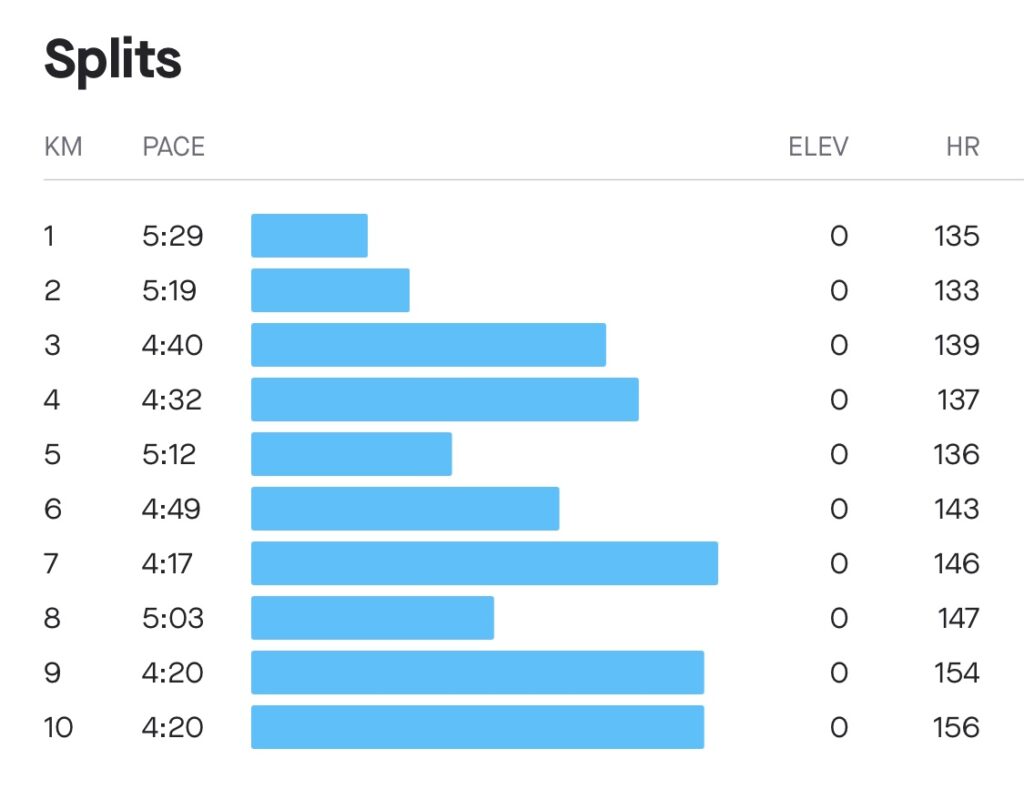
Task: Click the kilometer 8 pace bar
Action: (372, 618)
